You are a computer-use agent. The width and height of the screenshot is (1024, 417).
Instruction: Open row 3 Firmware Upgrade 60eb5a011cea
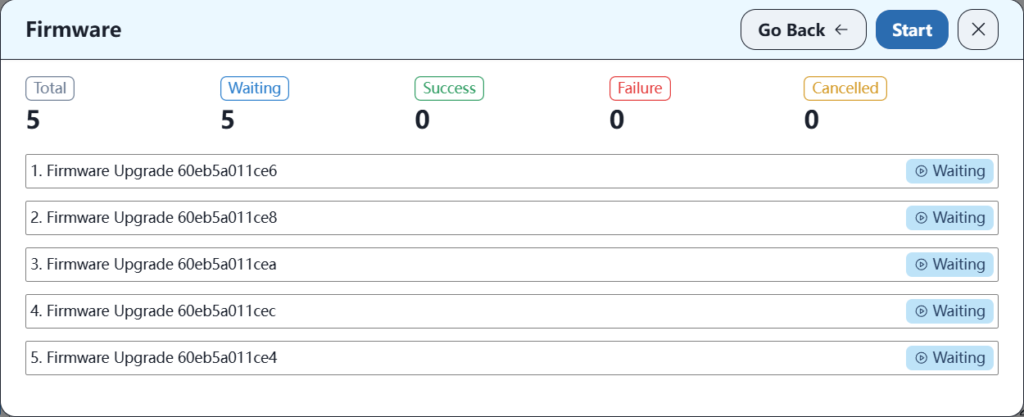tap(154, 265)
